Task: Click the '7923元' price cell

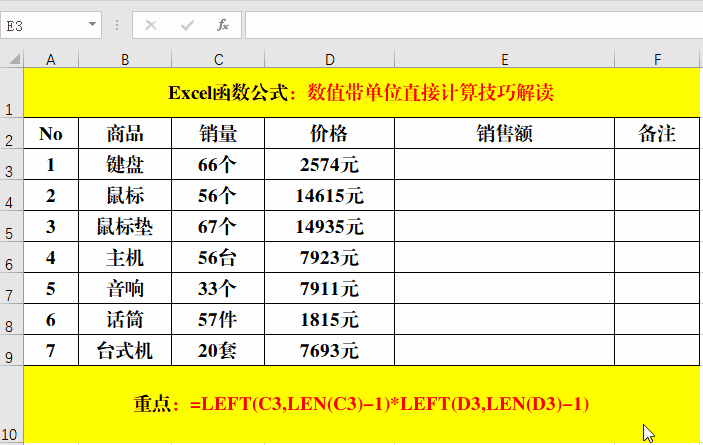Action: coord(330,257)
